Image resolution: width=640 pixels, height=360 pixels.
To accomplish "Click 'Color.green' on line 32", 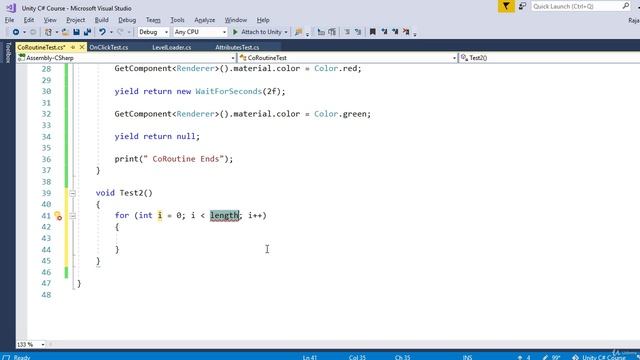I will coord(340,114).
